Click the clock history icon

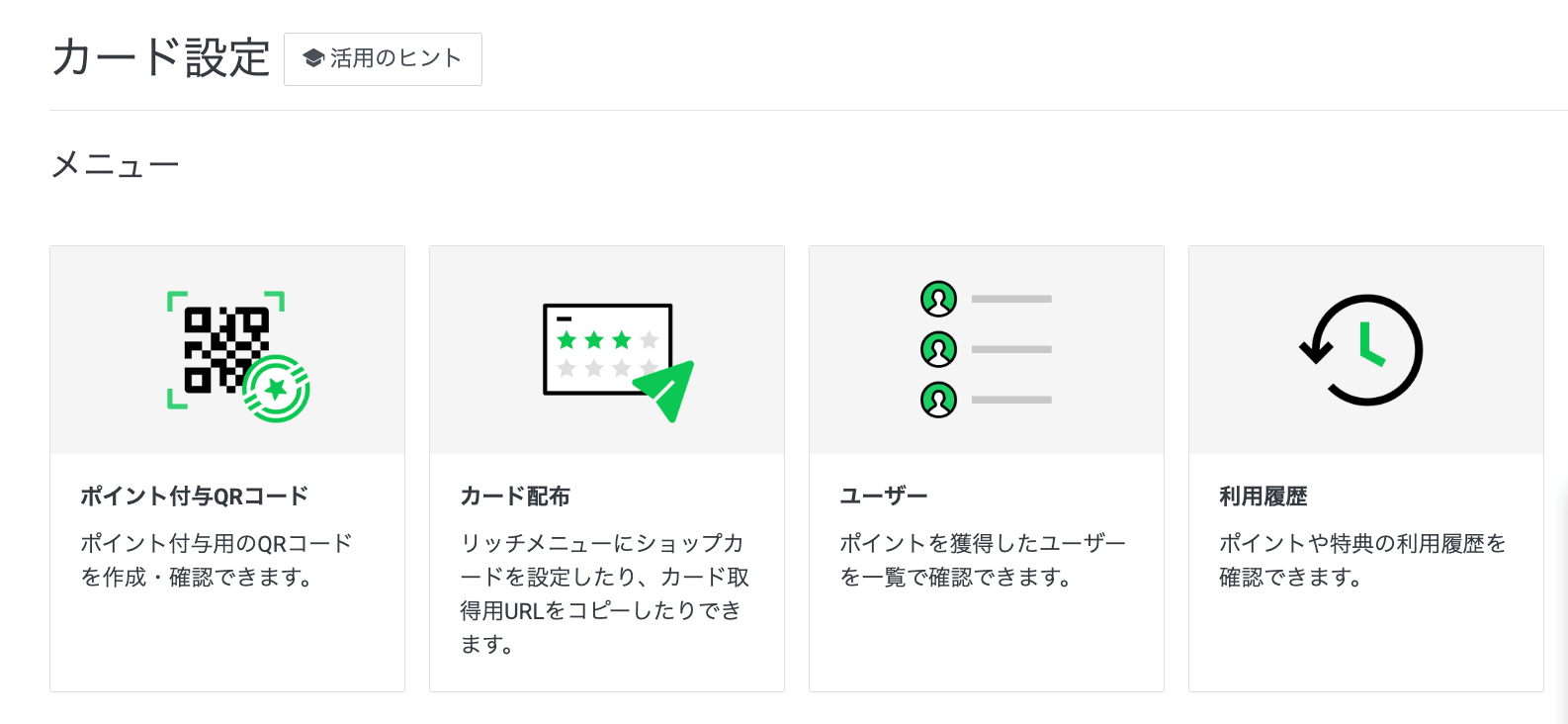tap(1362, 350)
